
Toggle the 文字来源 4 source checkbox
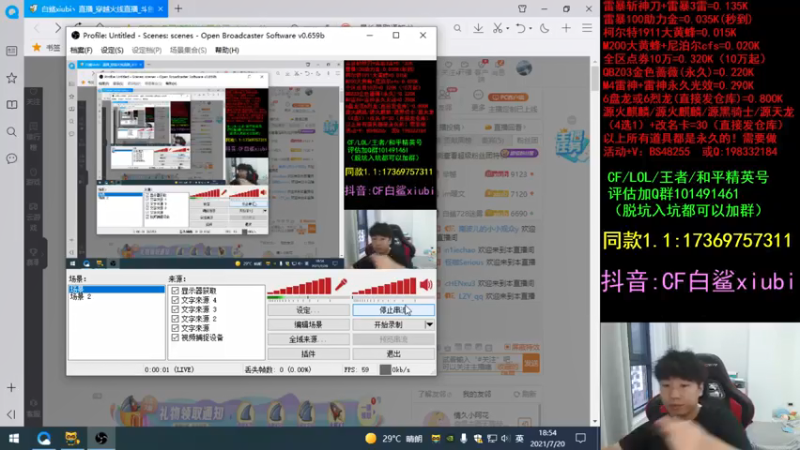[176, 300]
